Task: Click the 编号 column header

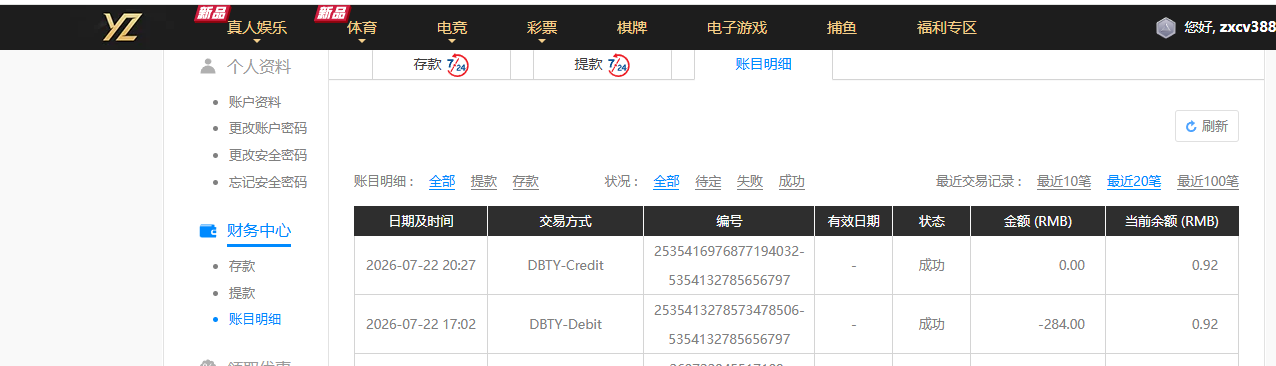Action: coord(729,221)
